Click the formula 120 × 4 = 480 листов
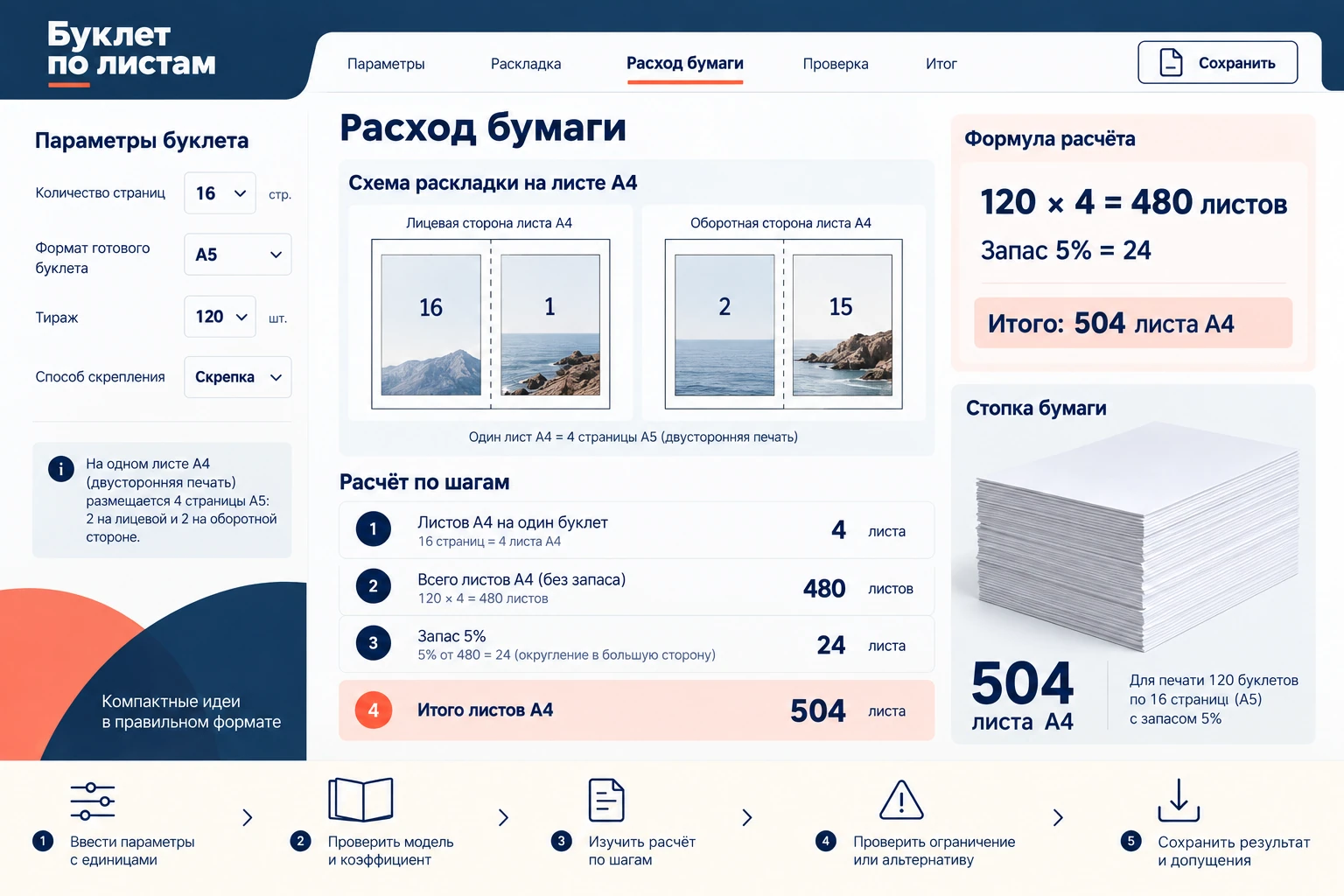The width and height of the screenshot is (1344, 896). click(1134, 203)
